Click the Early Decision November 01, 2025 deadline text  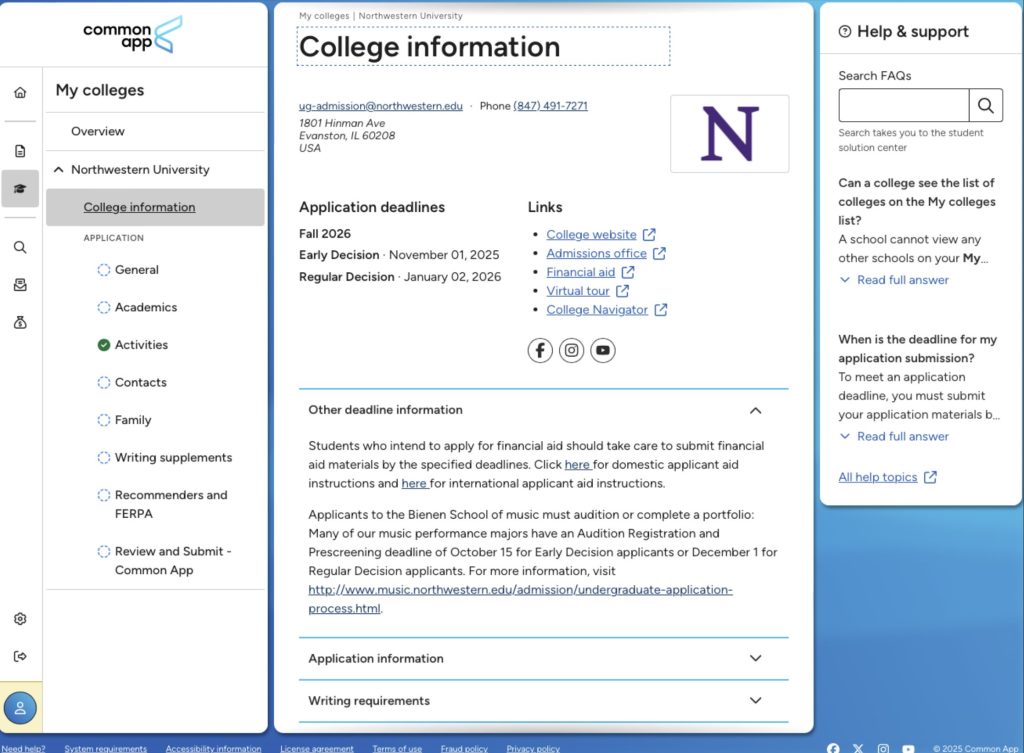click(399, 255)
